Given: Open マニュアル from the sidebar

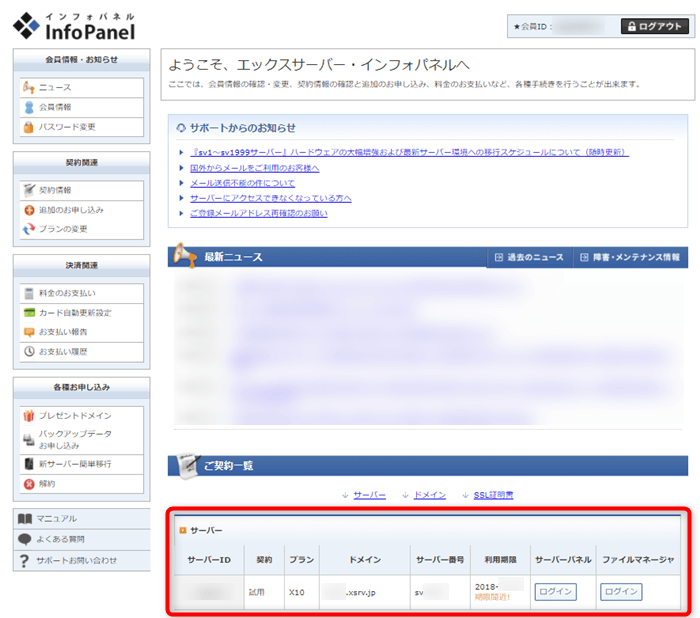Looking at the screenshot, I should click(x=56, y=518).
